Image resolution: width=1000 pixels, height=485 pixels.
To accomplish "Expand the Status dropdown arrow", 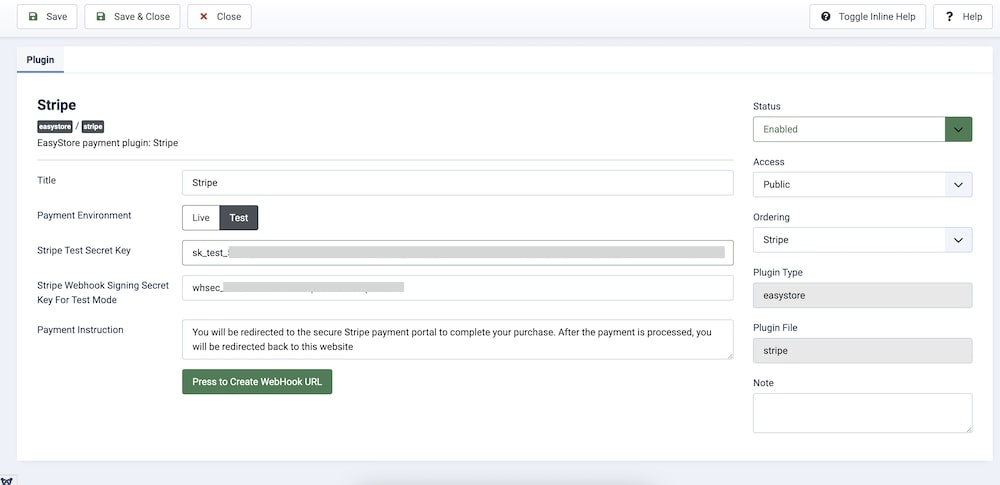I will tap(958, 129).
